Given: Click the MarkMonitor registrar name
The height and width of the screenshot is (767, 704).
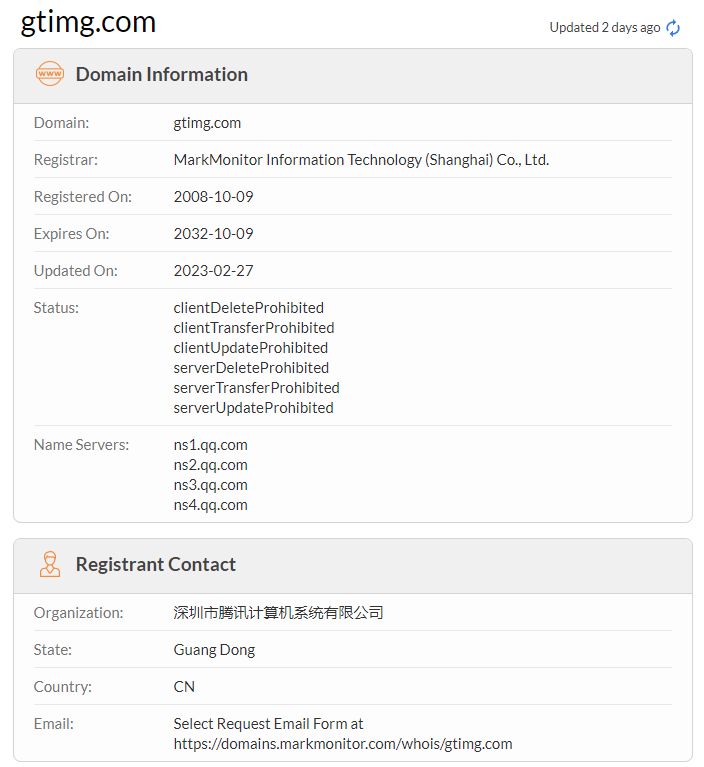Looking at the screenshot, I should (x=361, y=160).
